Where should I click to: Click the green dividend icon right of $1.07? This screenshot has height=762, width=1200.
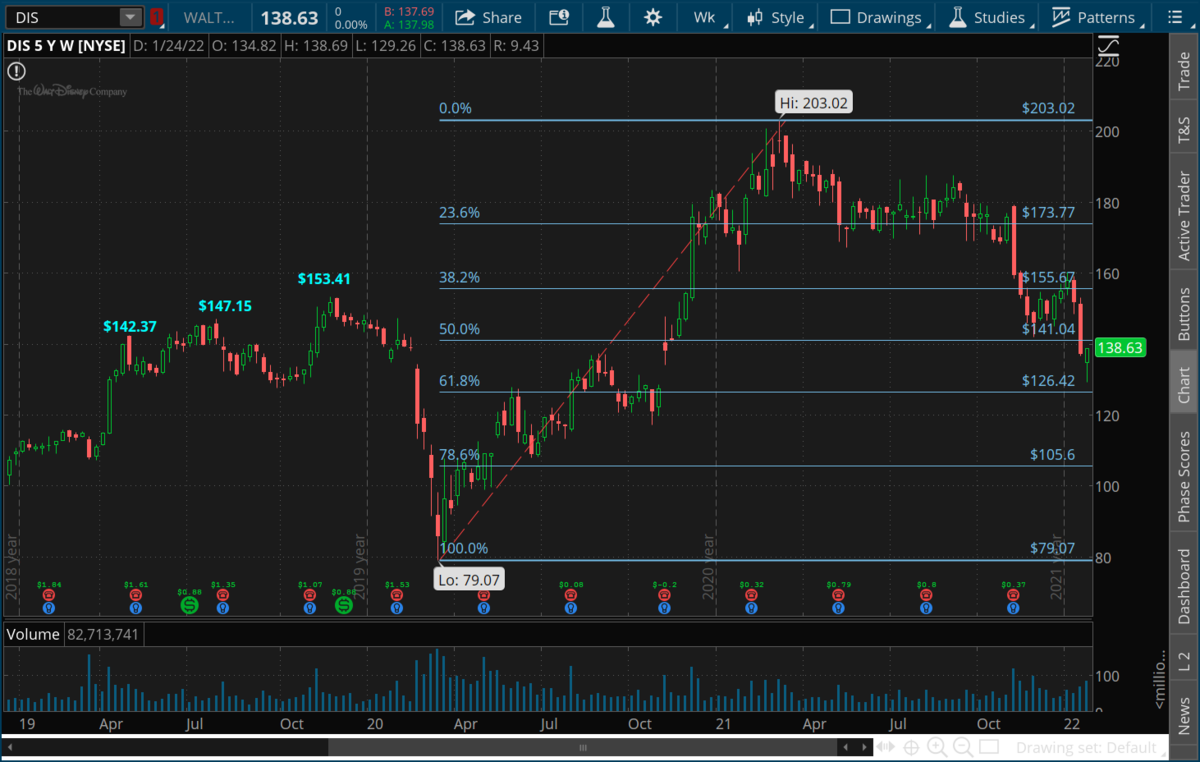(x=343, y=605)
